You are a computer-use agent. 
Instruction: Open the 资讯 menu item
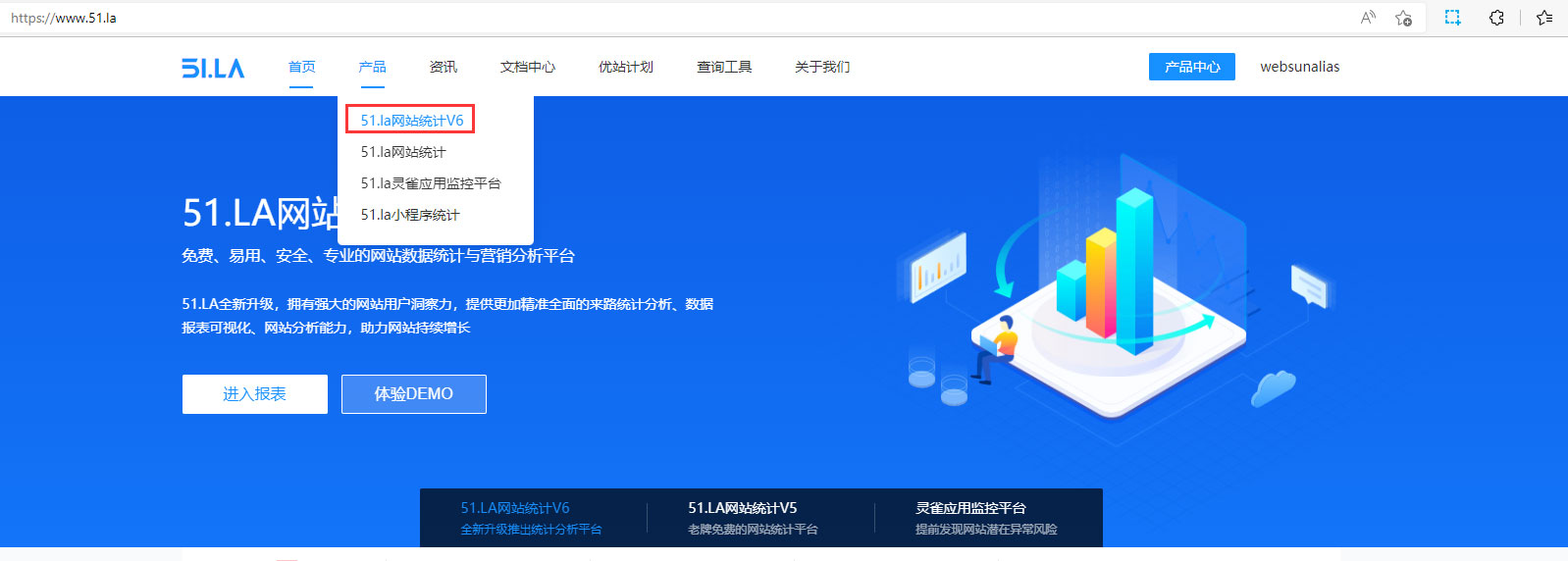point(443,67)
